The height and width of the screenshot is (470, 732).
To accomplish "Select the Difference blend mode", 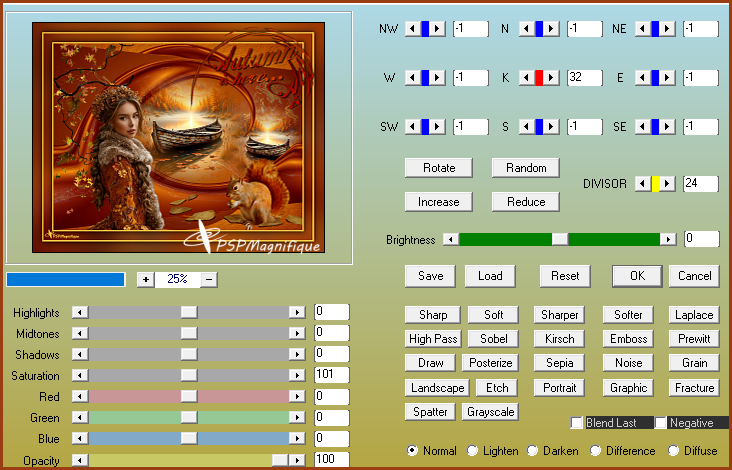I will (x=595, y=450).
